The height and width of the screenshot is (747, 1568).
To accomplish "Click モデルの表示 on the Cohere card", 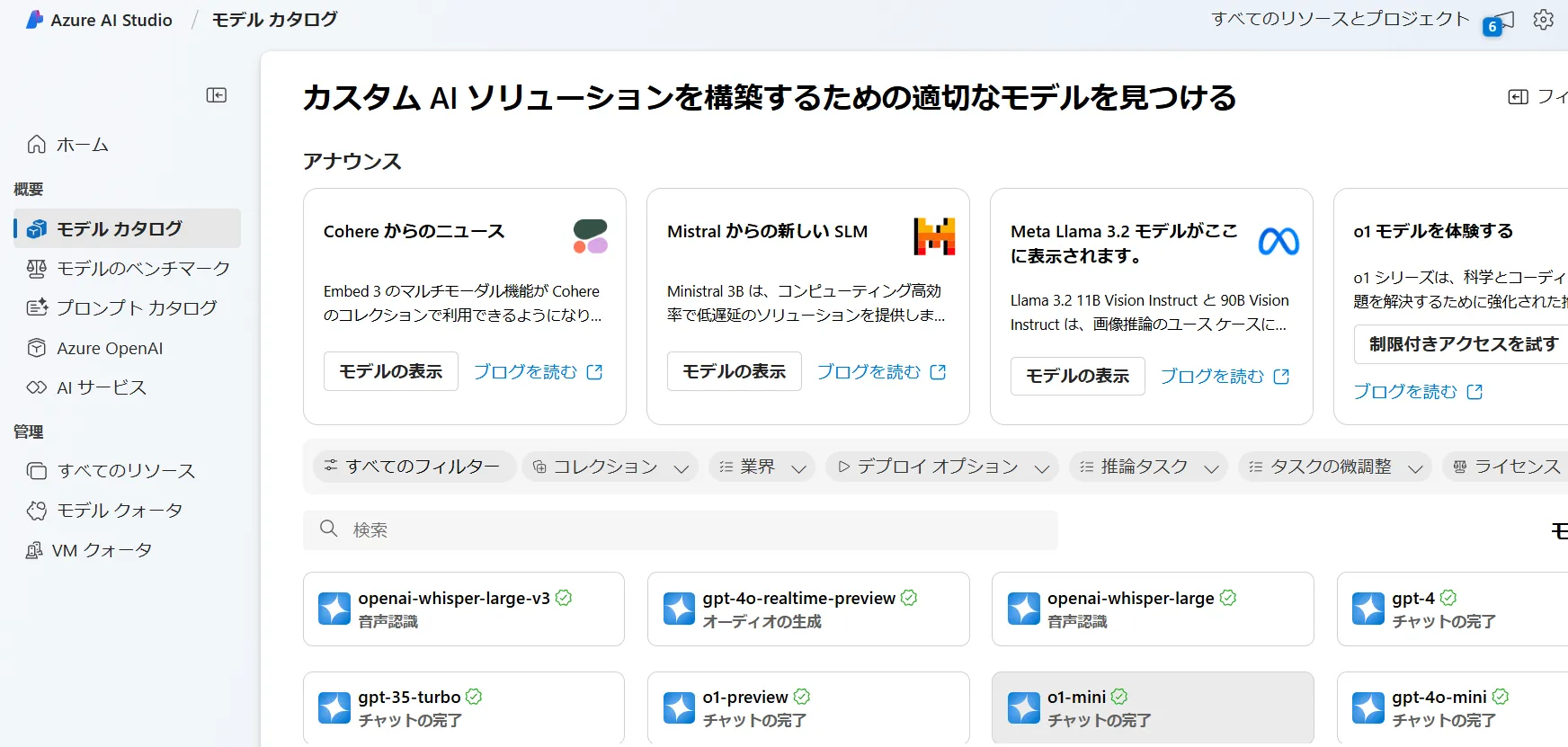I will pyautogui.click(x=391, y=371).
